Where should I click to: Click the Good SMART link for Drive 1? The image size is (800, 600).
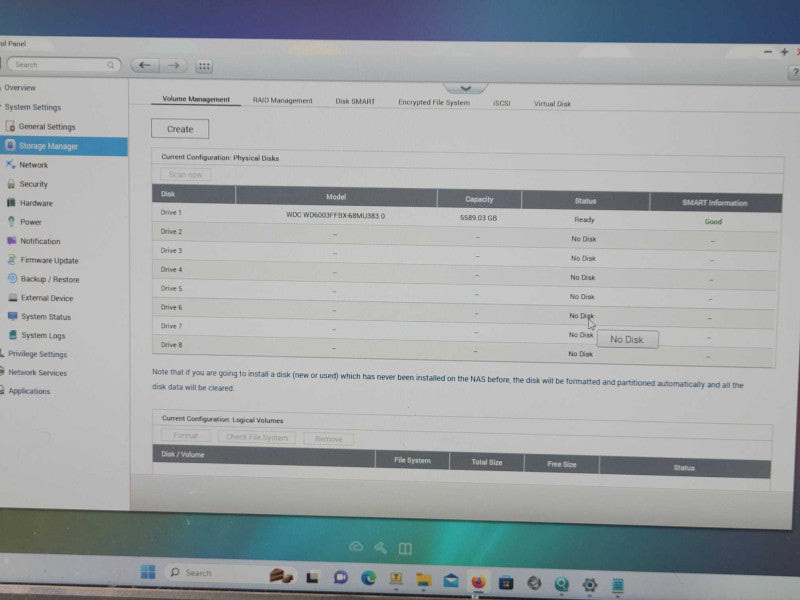713,221
